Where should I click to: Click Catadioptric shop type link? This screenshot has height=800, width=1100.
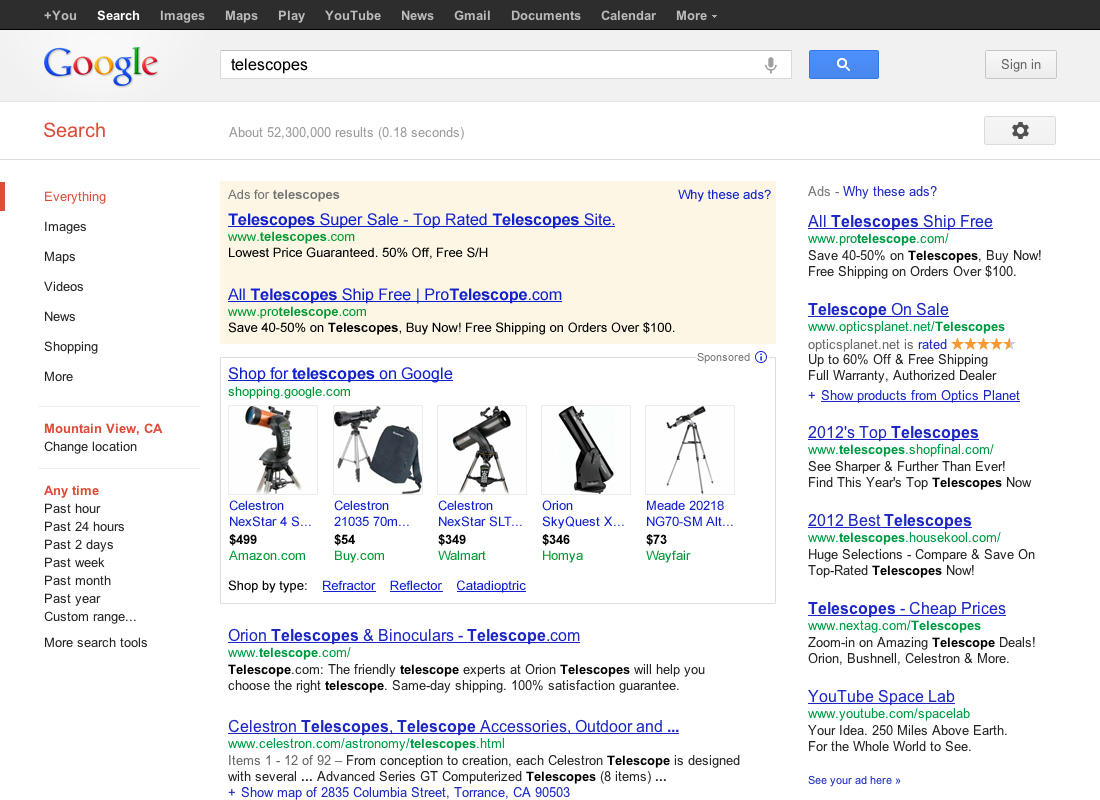(x=491, y=586)
